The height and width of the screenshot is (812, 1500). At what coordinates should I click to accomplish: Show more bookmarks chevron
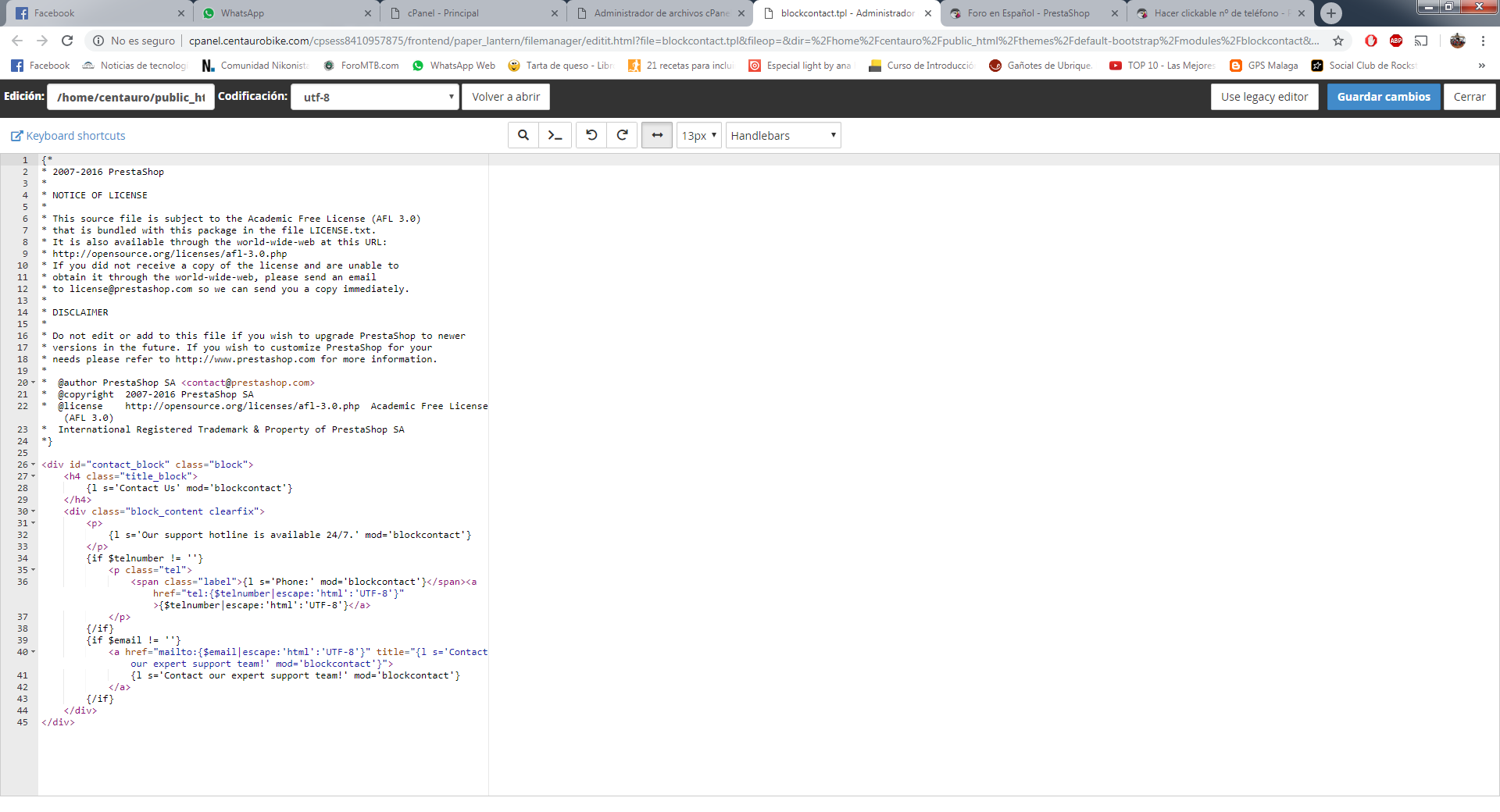(x=1482, y=66)
